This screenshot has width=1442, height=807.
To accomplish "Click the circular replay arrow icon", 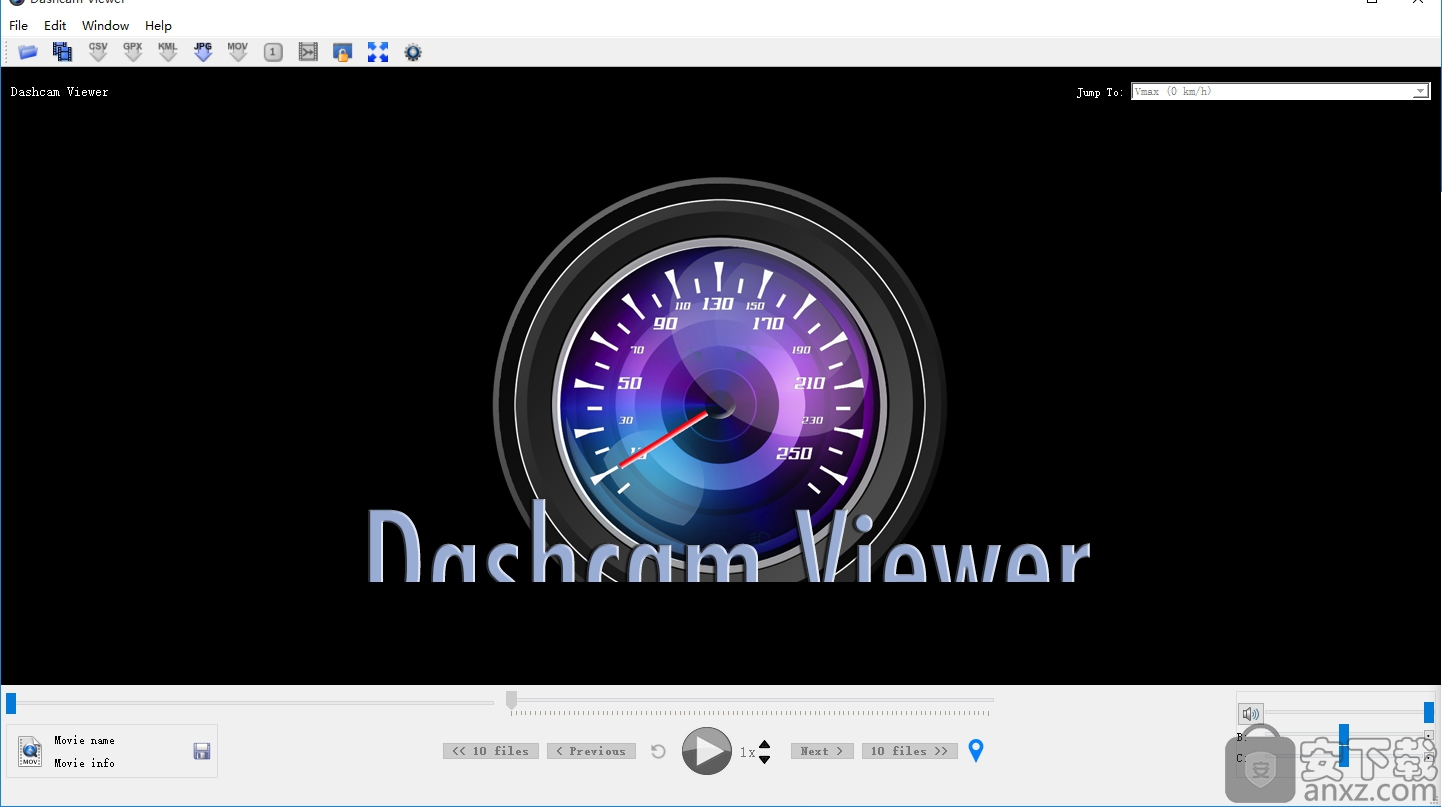I will pyautogui.click(x=658, y=751).
